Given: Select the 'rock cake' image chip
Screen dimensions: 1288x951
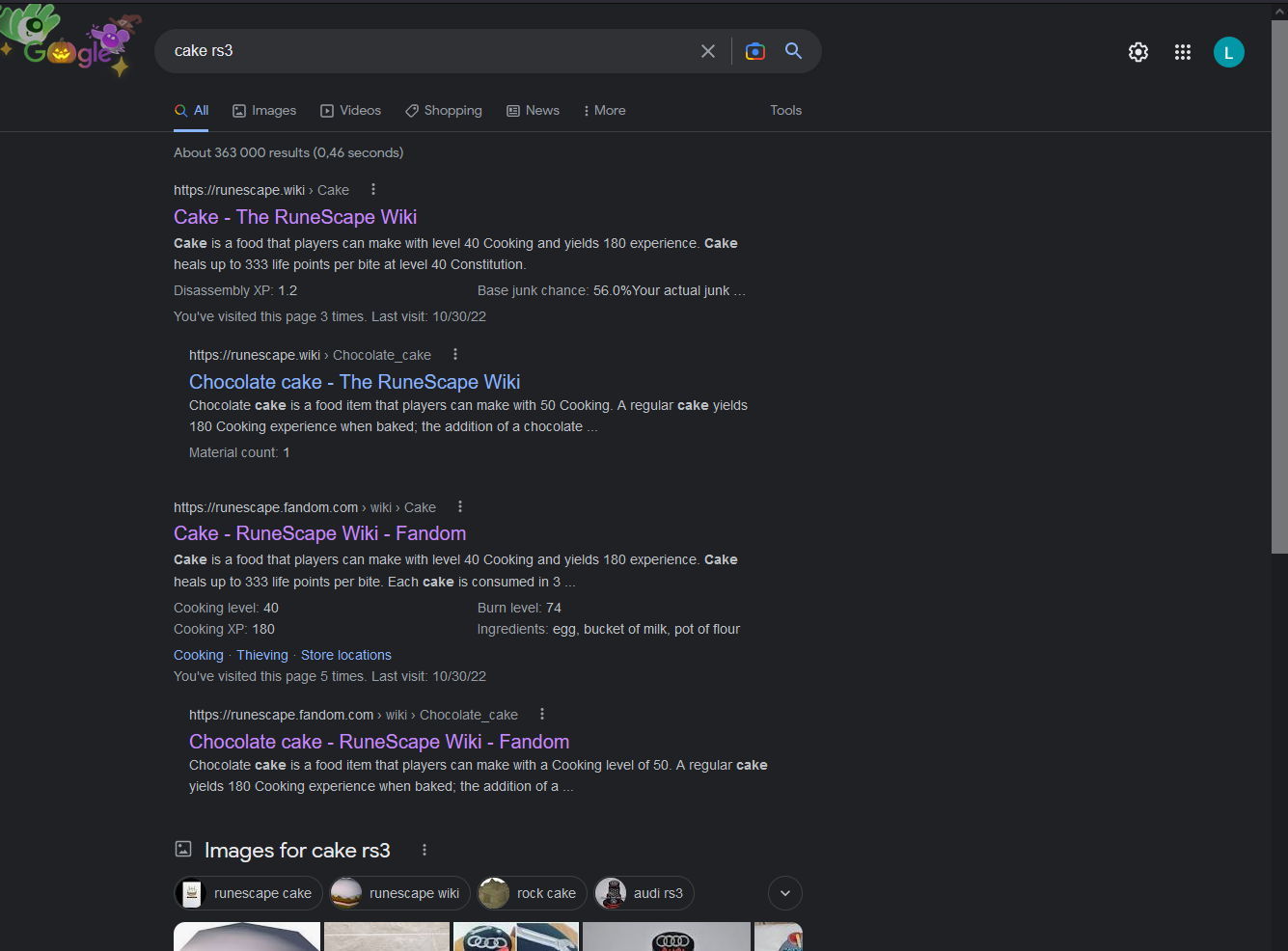Looking at the screenshot, I should tap(531, 893).
